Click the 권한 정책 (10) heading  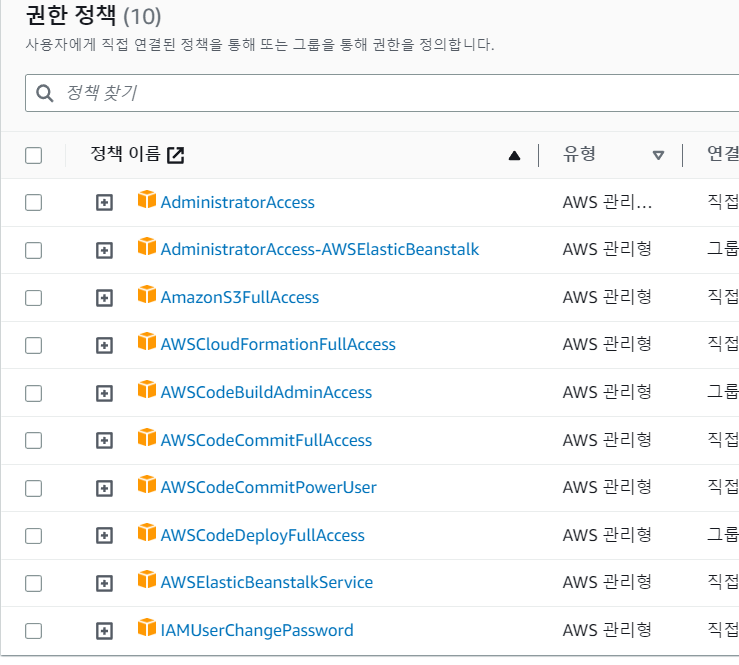93,16
